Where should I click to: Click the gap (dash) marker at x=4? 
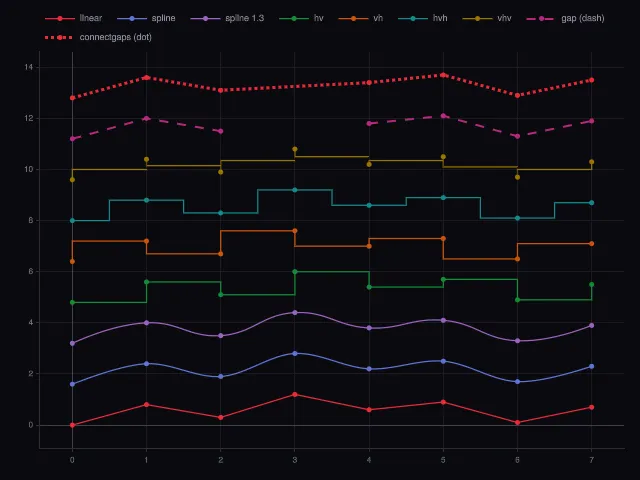[x=369, y=124]
